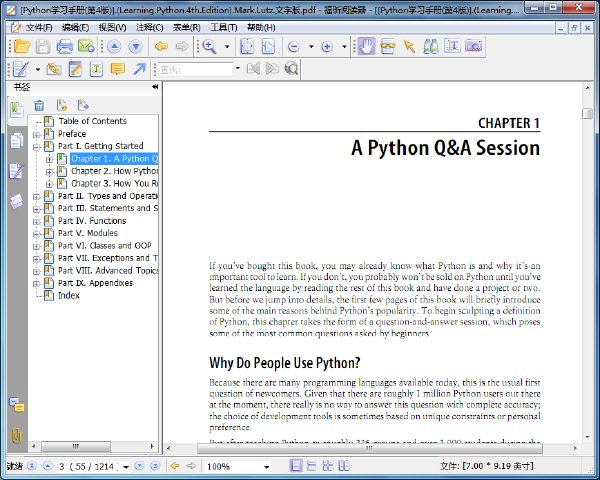Jump to first page button in status bar
Screen dimensions: 600x480
(32, 466)
